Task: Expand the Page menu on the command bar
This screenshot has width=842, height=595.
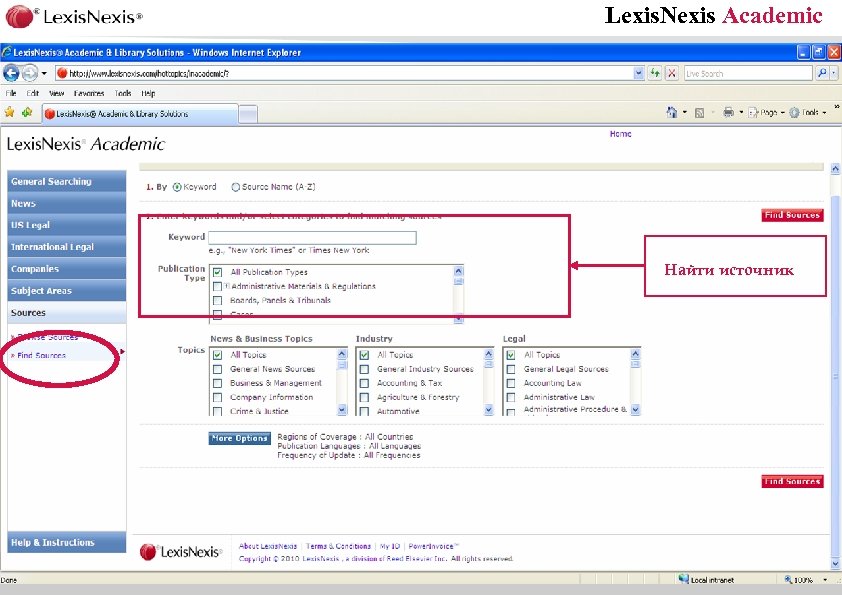Action: click(768, 112)
